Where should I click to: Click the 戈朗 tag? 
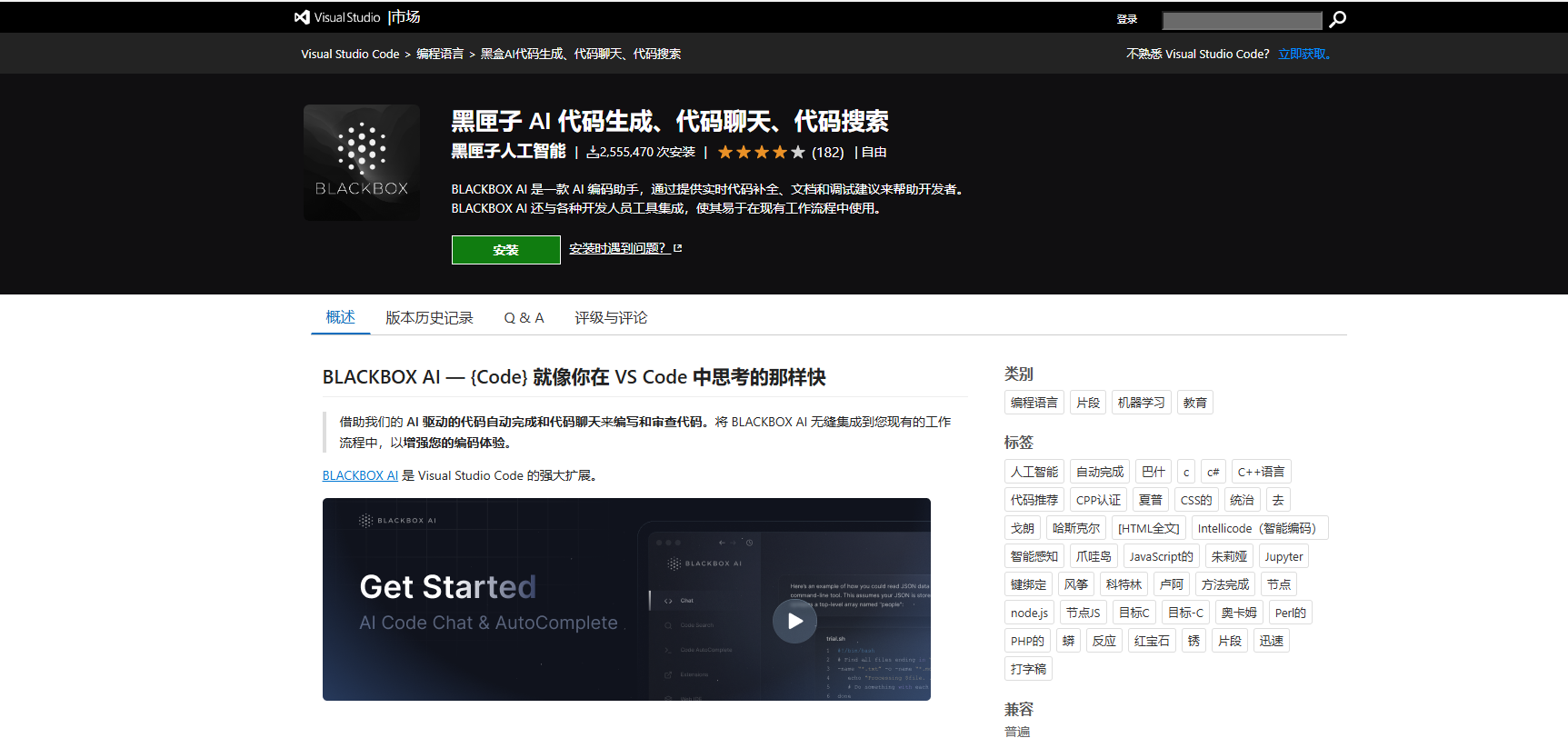point(1023,528)
